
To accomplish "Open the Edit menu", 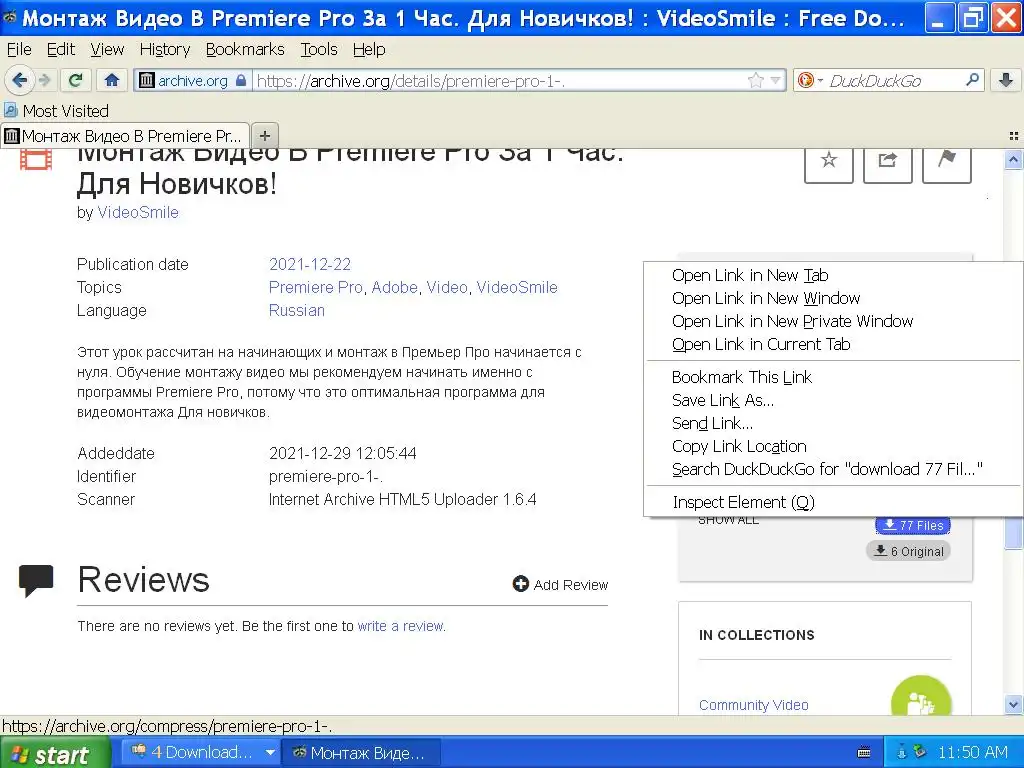I will 61,50.
